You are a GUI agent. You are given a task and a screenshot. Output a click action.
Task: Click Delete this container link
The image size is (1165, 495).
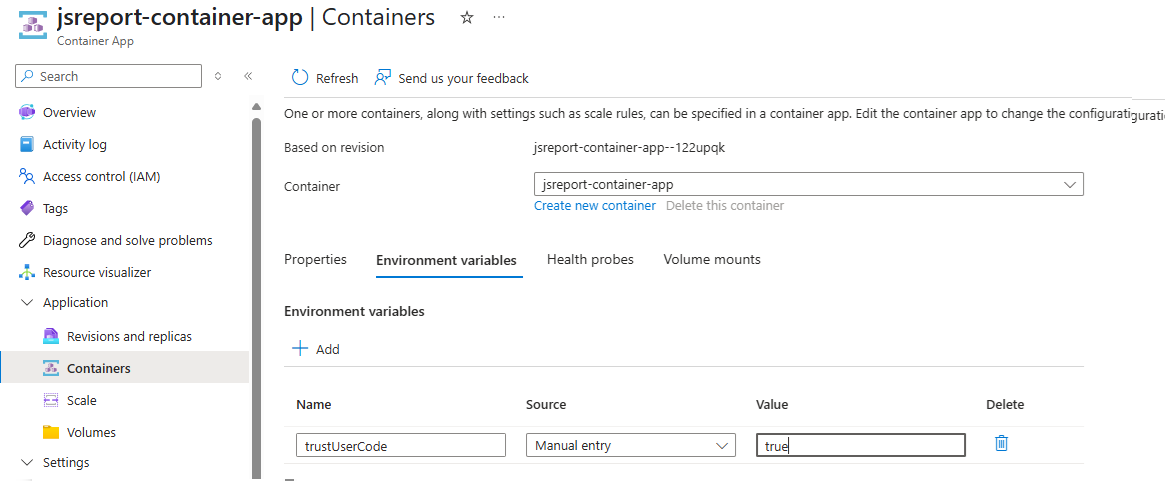pyautogui.click(x=724, y=205)
